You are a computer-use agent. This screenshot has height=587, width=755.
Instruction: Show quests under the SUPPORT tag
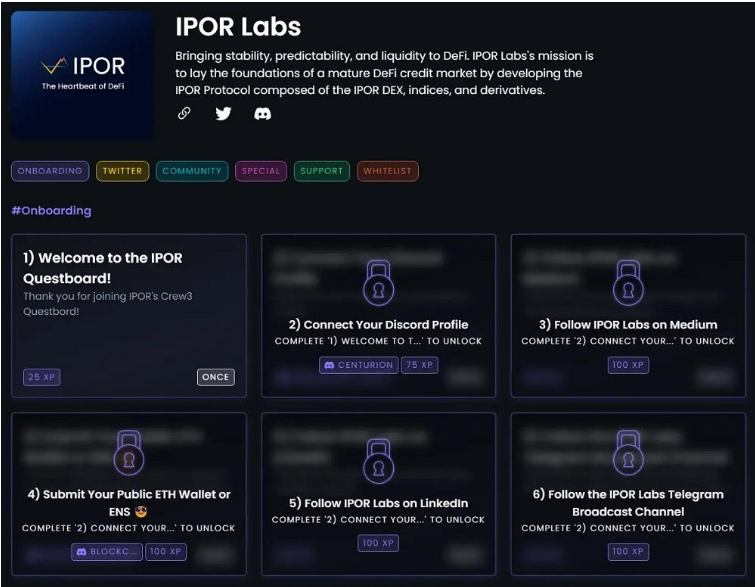(x=321, y=171)
